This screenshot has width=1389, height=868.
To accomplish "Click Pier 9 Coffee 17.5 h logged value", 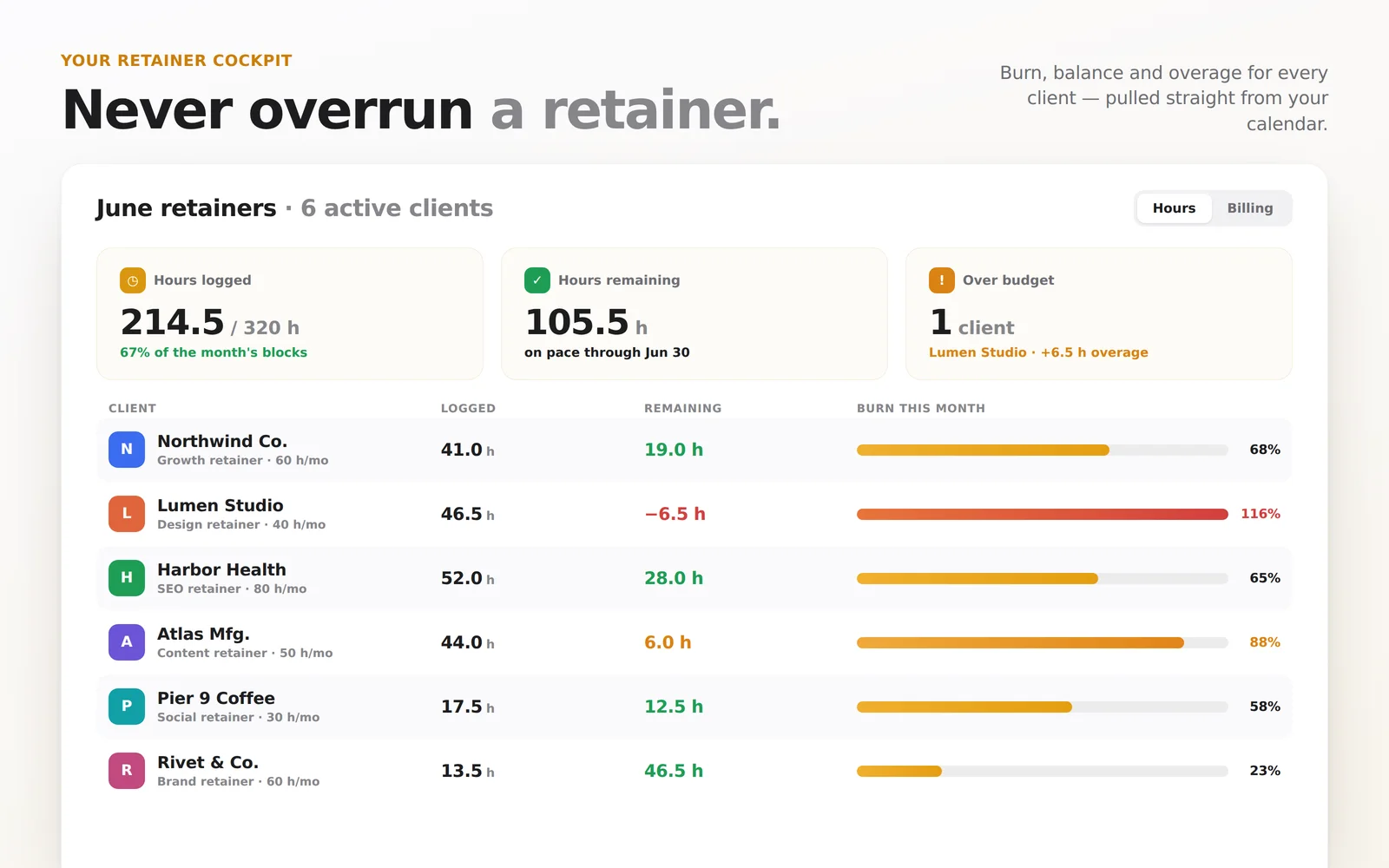I will (x=467, y=707).
